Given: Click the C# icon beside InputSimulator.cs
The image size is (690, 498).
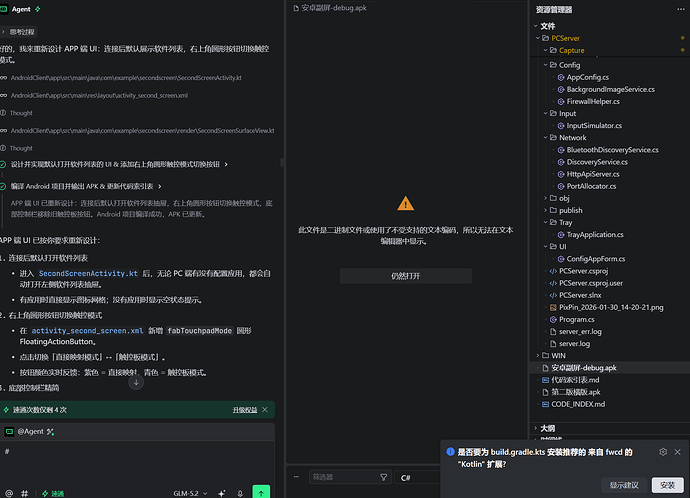Looking at the screenshot, I should pyautogui.click(x=561, y=126).
